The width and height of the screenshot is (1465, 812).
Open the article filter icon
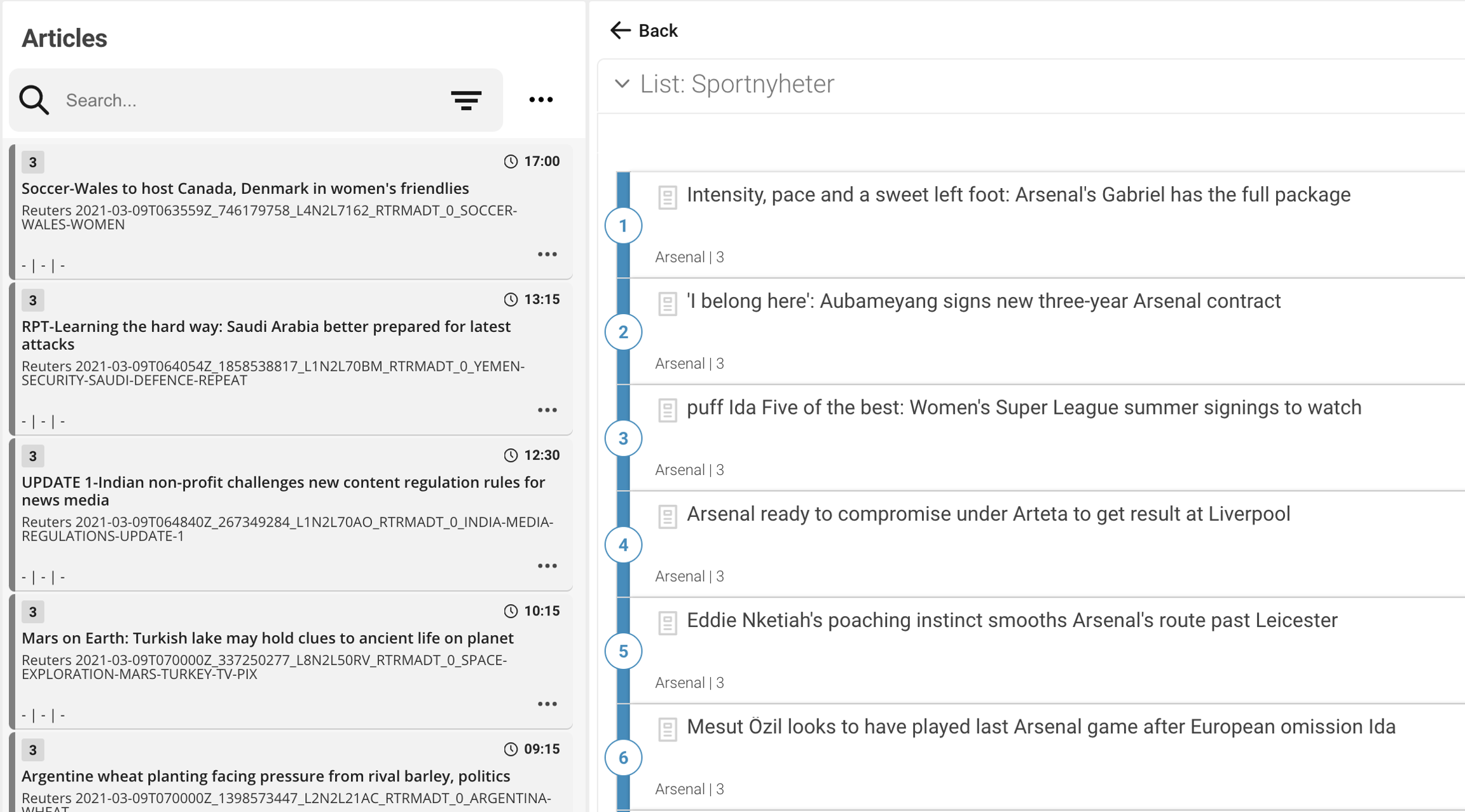(466, 100)
